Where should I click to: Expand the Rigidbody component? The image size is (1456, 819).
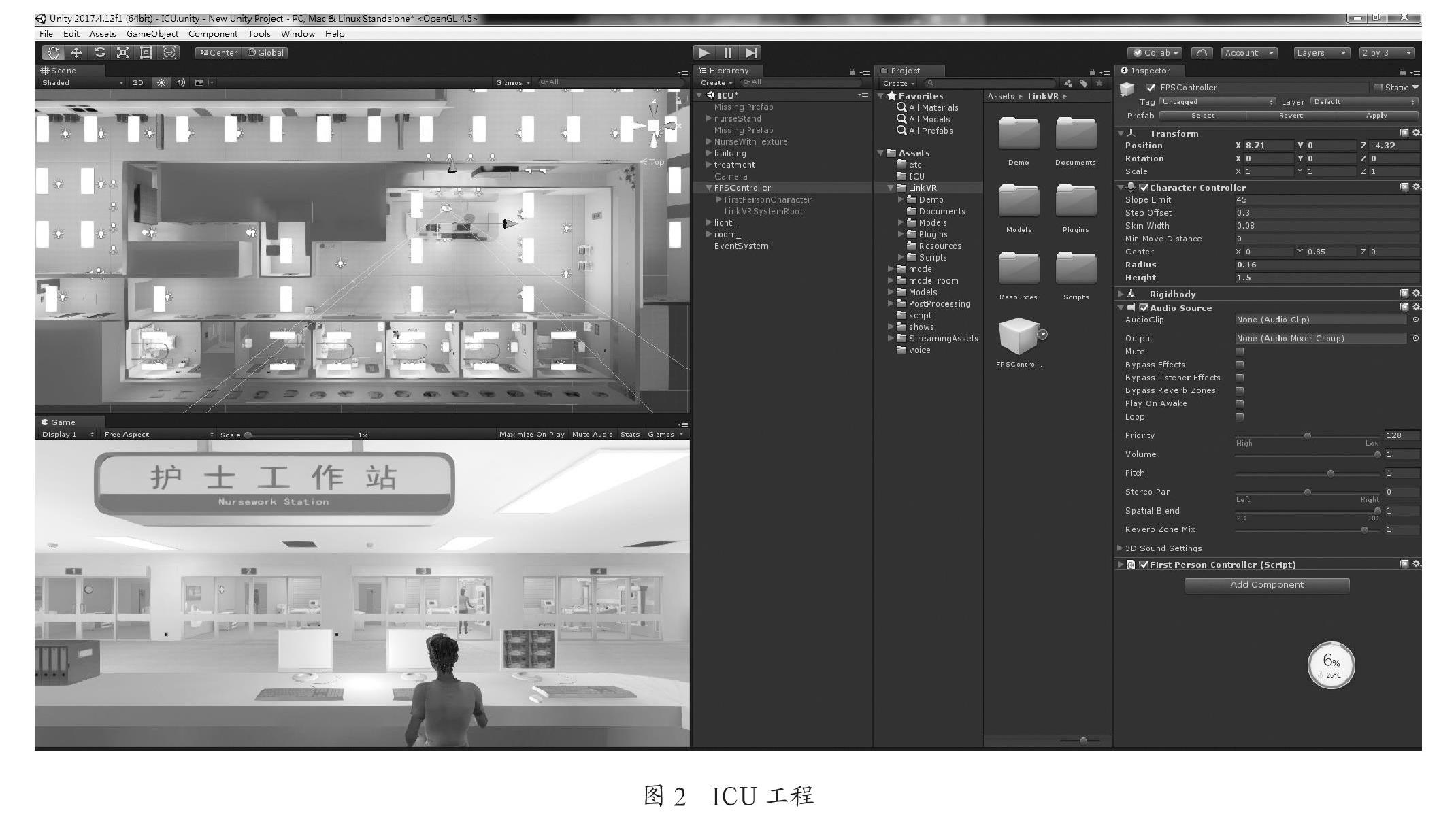click(1121, 294)
